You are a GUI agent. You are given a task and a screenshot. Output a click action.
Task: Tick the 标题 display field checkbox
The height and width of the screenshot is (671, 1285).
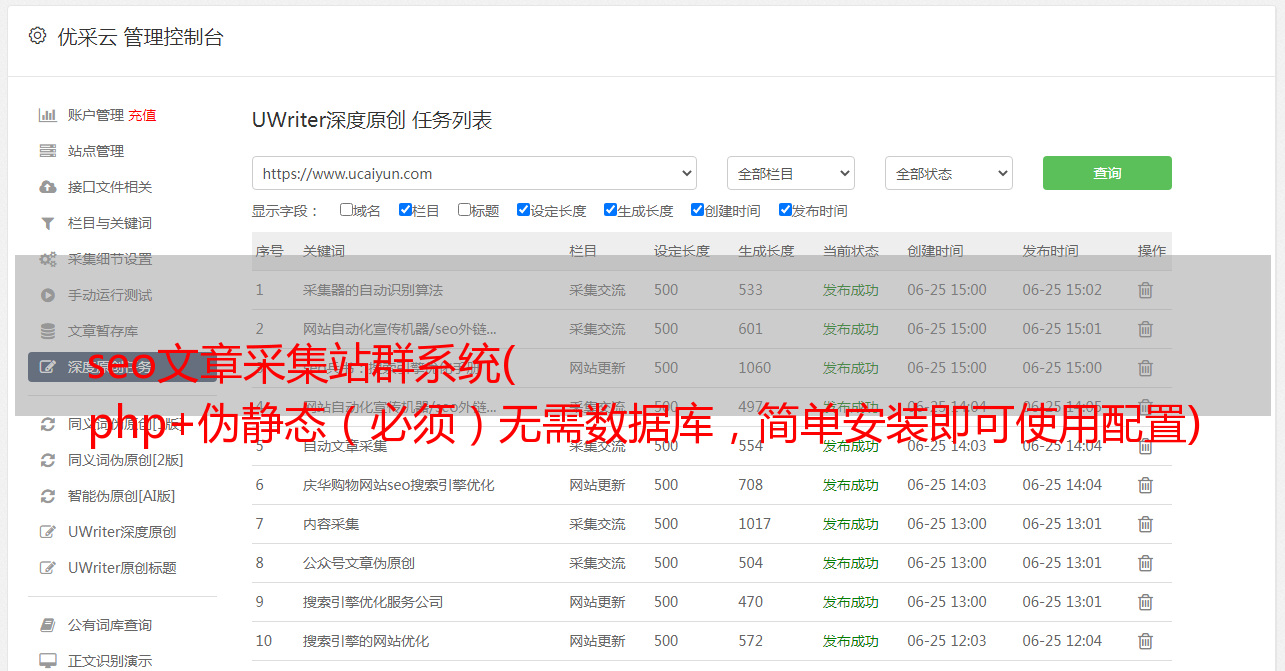pos(464,210)
